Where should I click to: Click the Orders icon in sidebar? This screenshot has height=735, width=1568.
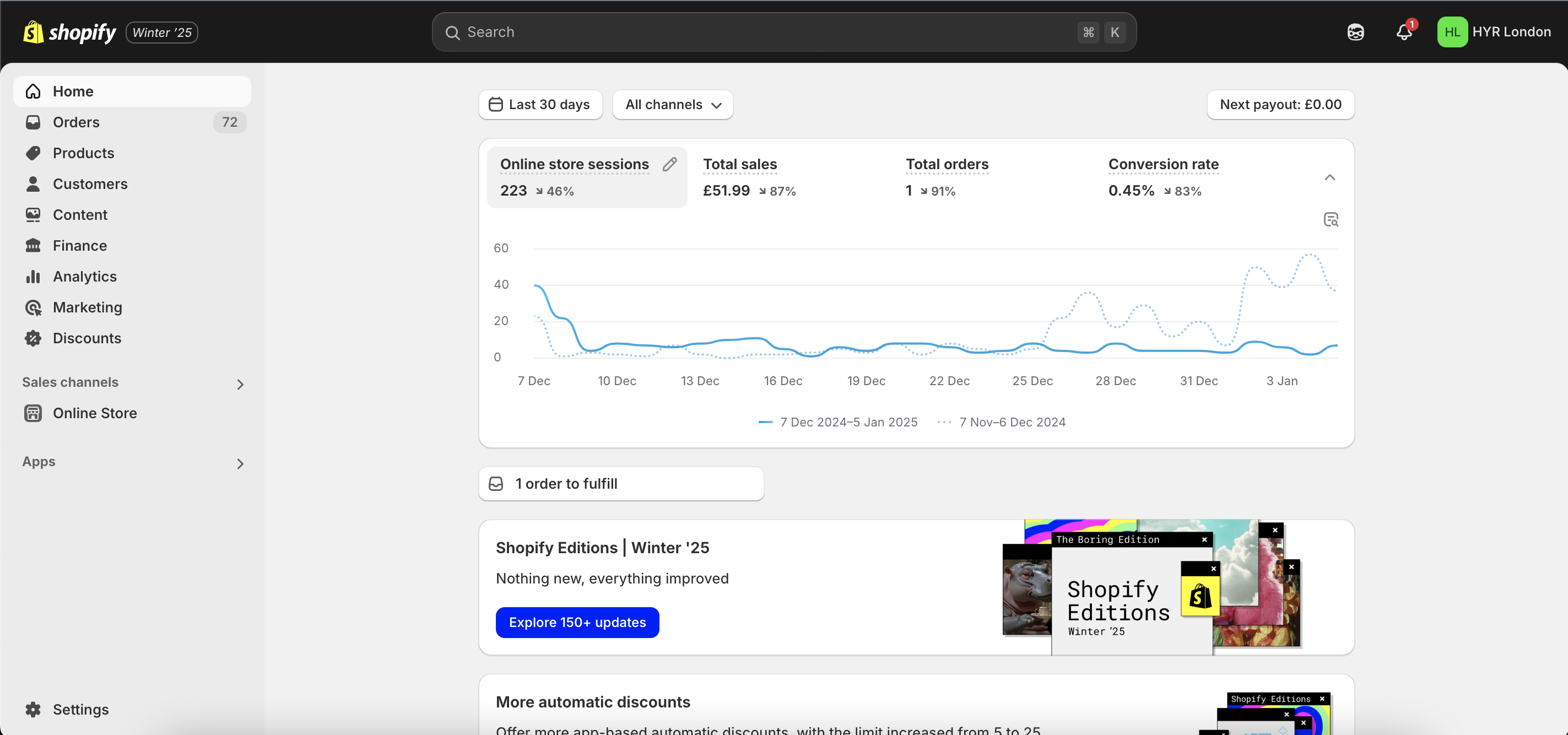[33, 122]
